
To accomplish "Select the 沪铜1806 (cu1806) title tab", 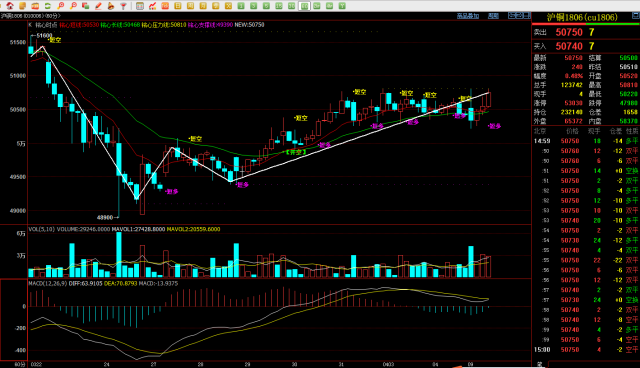I will pyautogui.click(x=582, y=17).
